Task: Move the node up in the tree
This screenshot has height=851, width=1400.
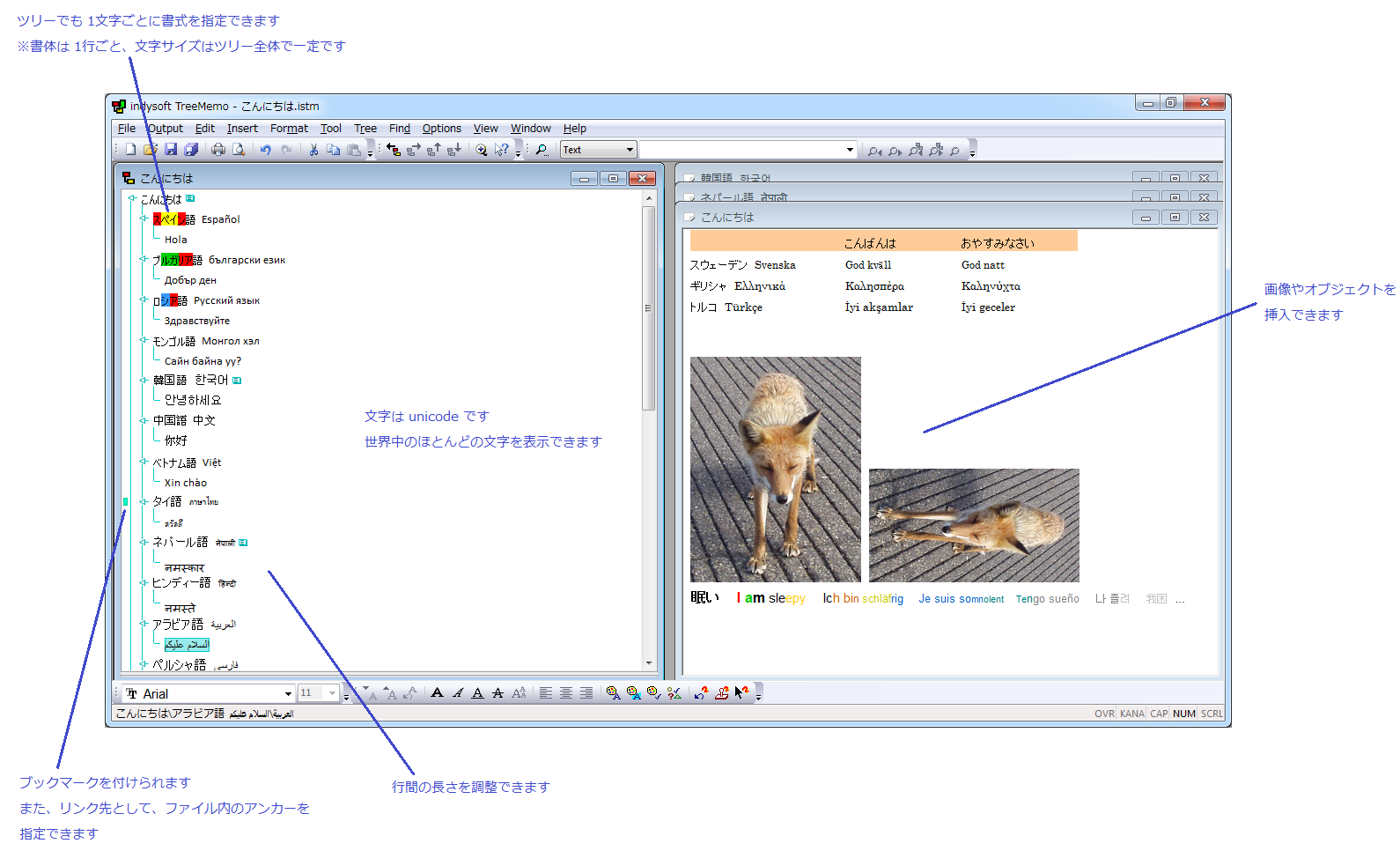Action: pos(434,150)
